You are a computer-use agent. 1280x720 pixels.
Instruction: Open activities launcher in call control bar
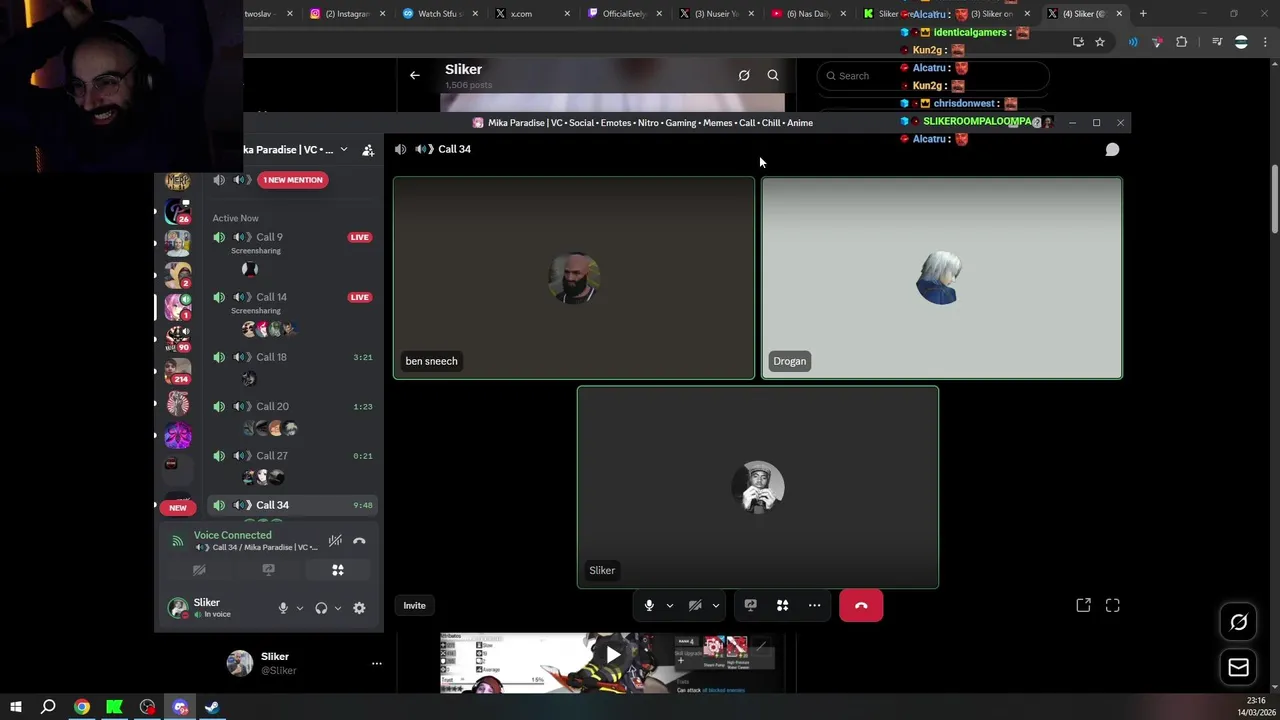click(782, 605)
